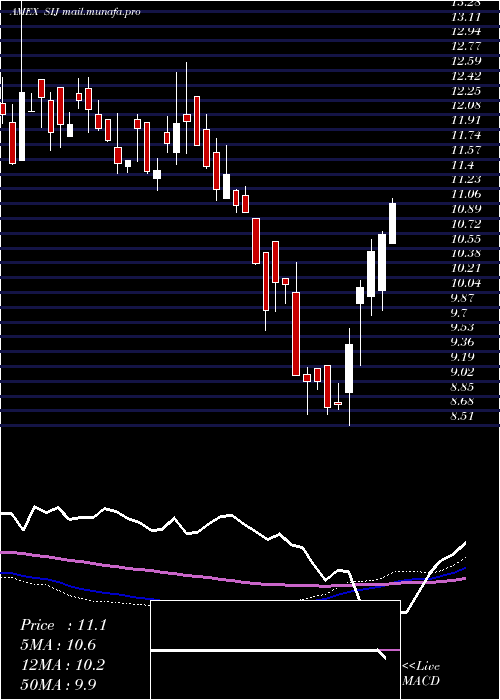Click the 9.7 price axis label
Screen dimensions: 500x700
point(460,312)
